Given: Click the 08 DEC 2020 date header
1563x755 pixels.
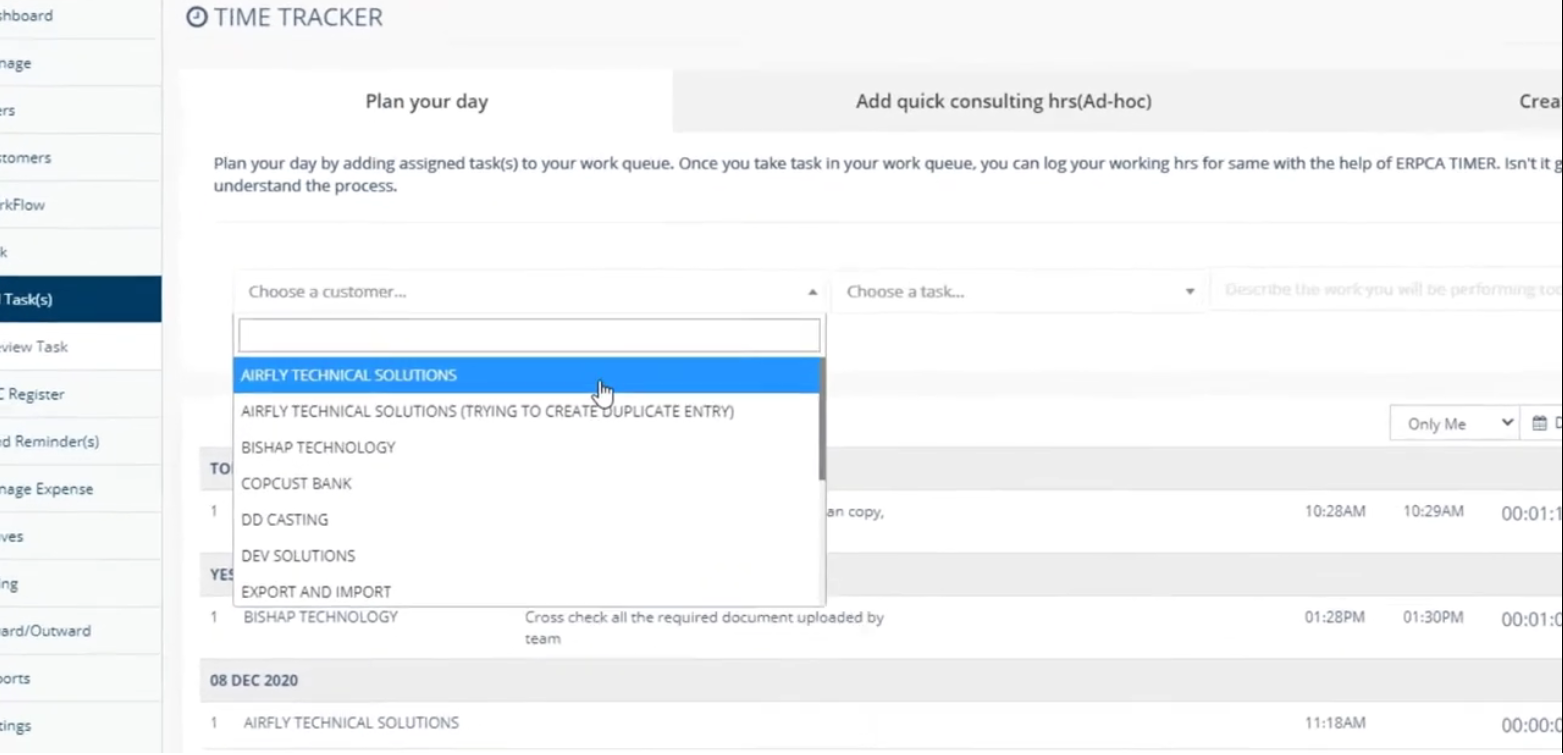Looking at the screenshot, I should click(x=254, y=680).
